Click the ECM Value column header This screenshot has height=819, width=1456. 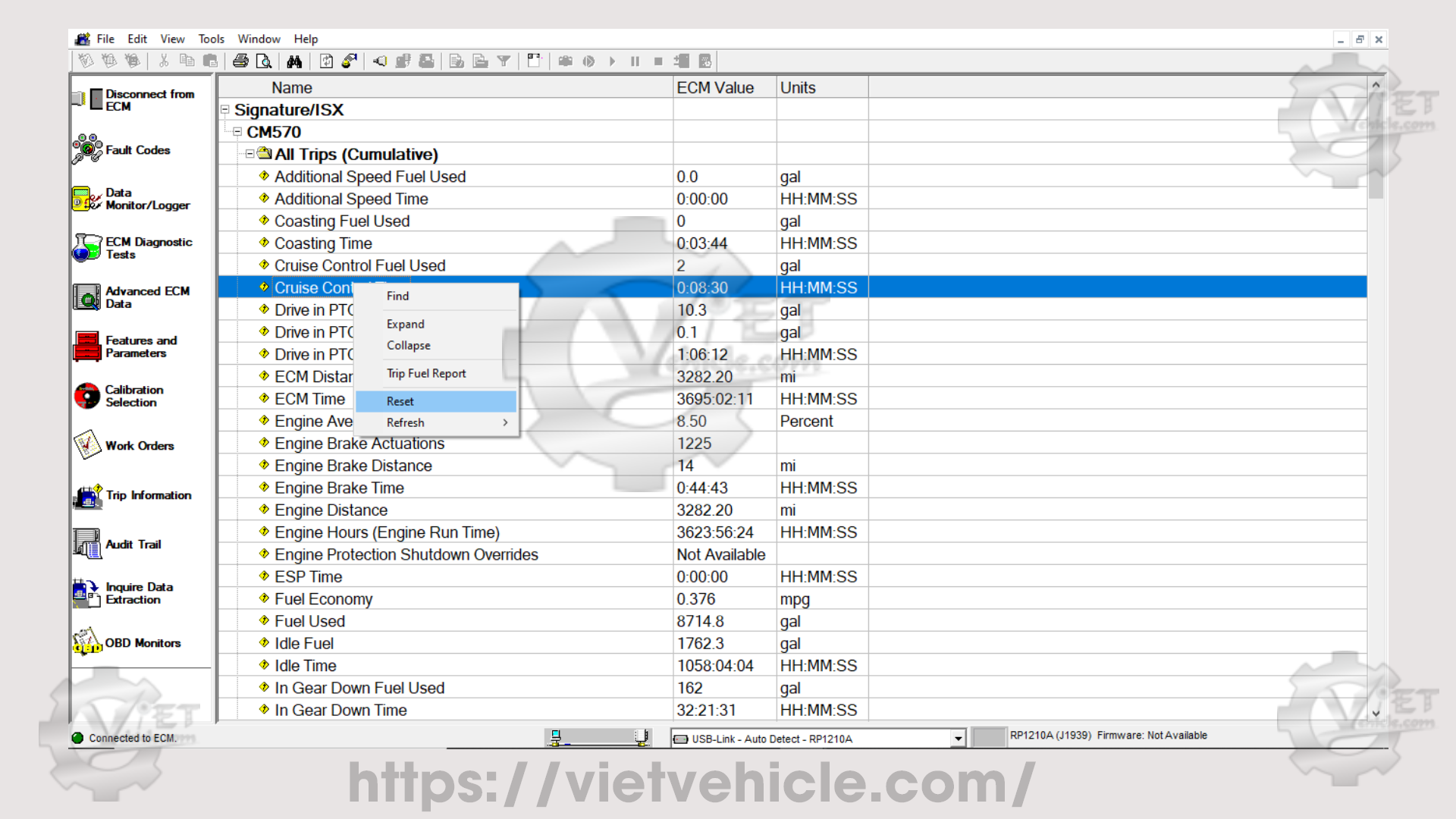715,88
